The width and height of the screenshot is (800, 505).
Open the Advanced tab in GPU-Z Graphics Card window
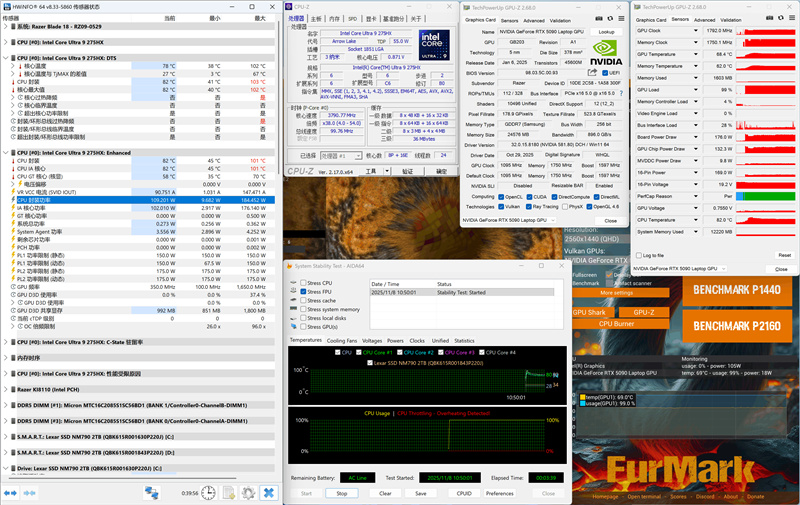[x=535, y=20]
